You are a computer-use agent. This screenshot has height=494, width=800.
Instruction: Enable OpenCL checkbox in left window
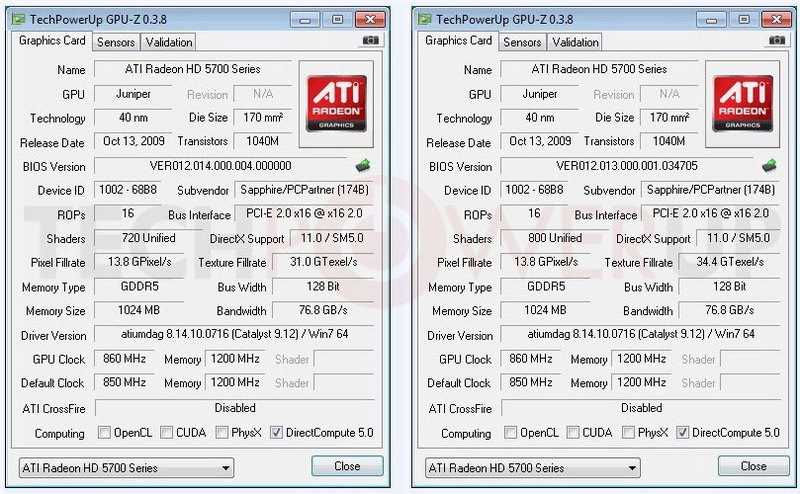(104, 433)
